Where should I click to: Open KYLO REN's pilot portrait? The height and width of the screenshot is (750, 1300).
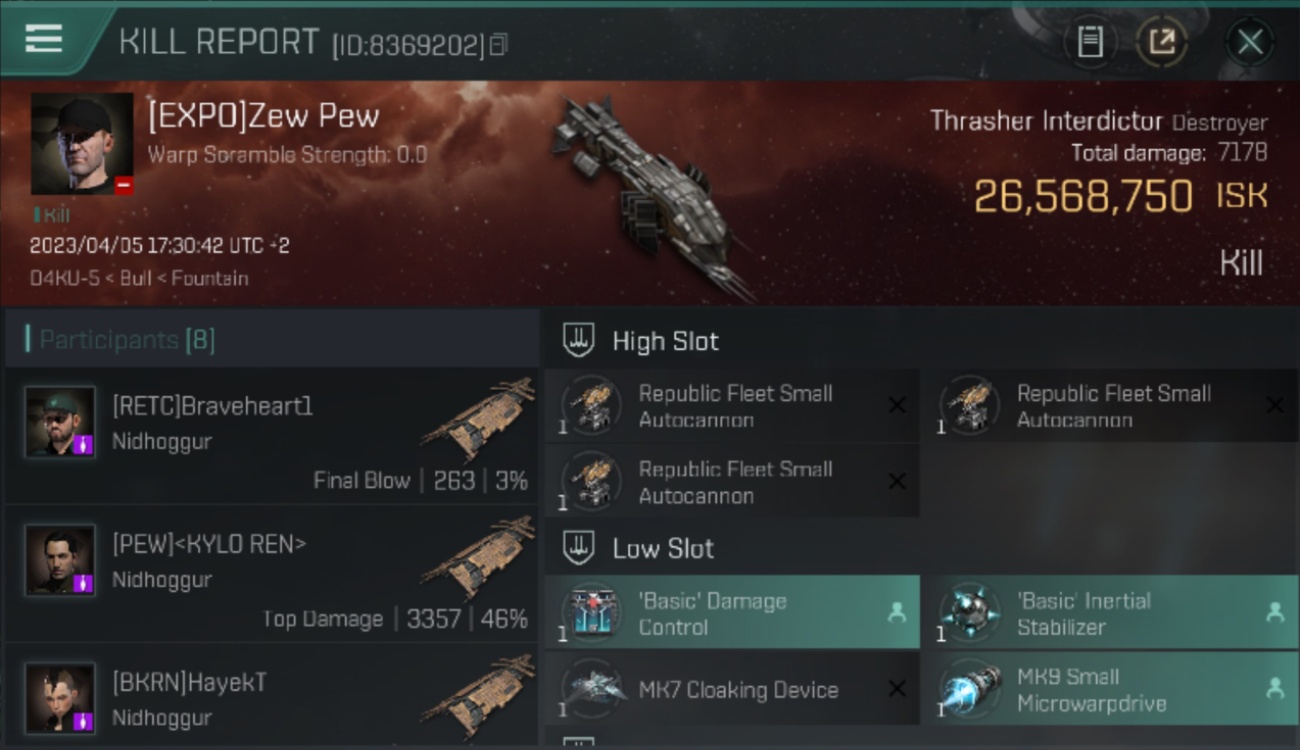click(60, 560)
